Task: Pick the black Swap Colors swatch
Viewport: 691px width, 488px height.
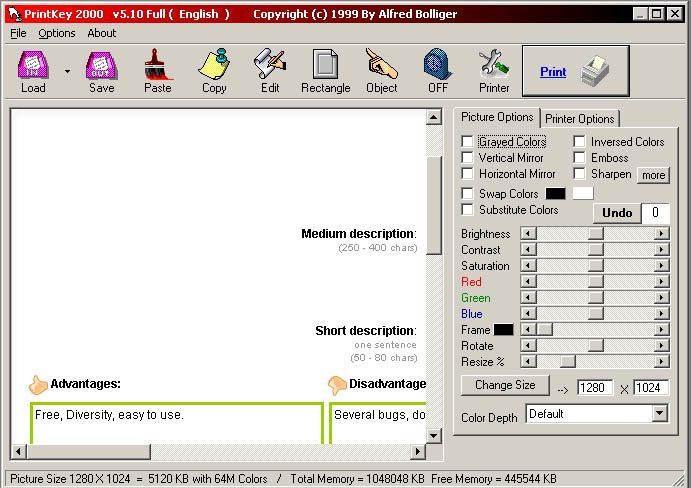Action: click(555, 193)
